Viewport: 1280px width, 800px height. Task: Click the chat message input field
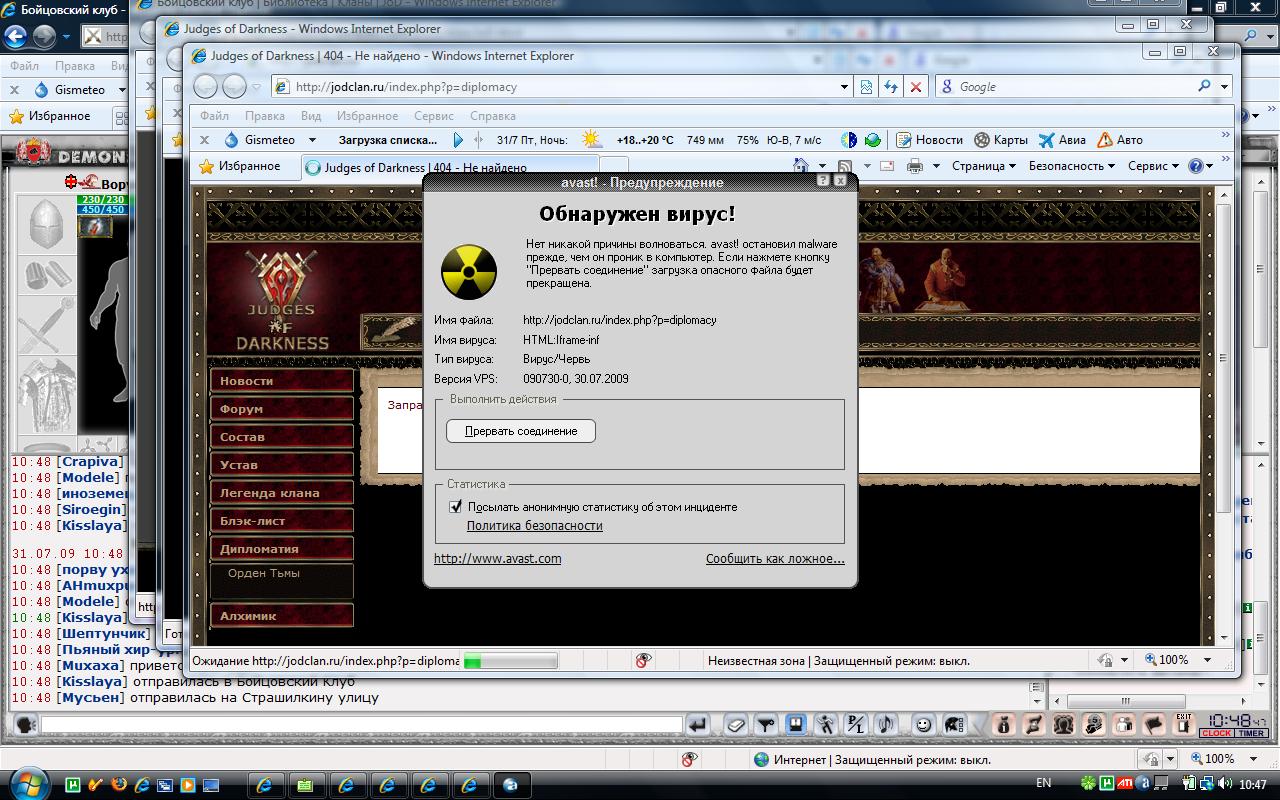coord(361,725)
